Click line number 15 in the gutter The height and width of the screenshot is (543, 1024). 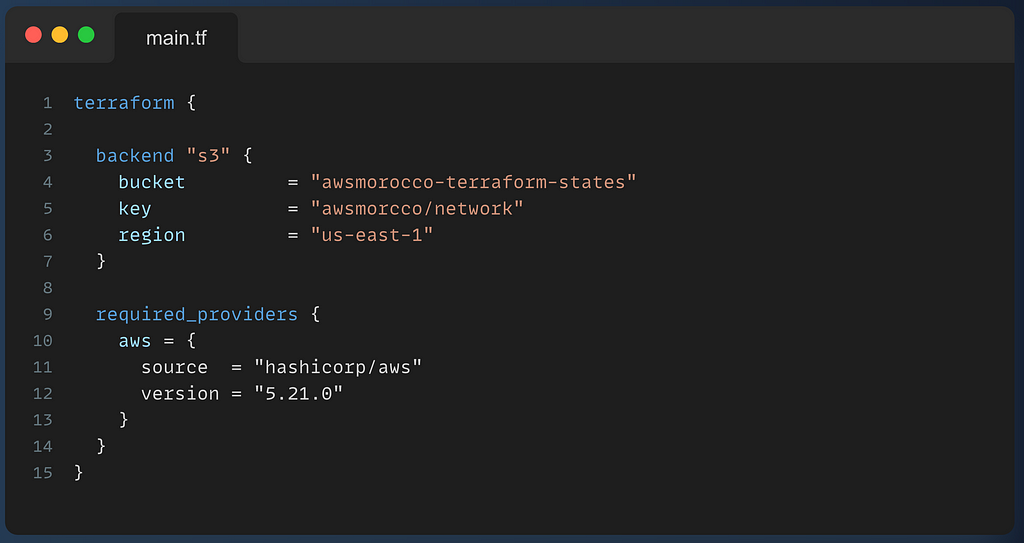[43, 473]
